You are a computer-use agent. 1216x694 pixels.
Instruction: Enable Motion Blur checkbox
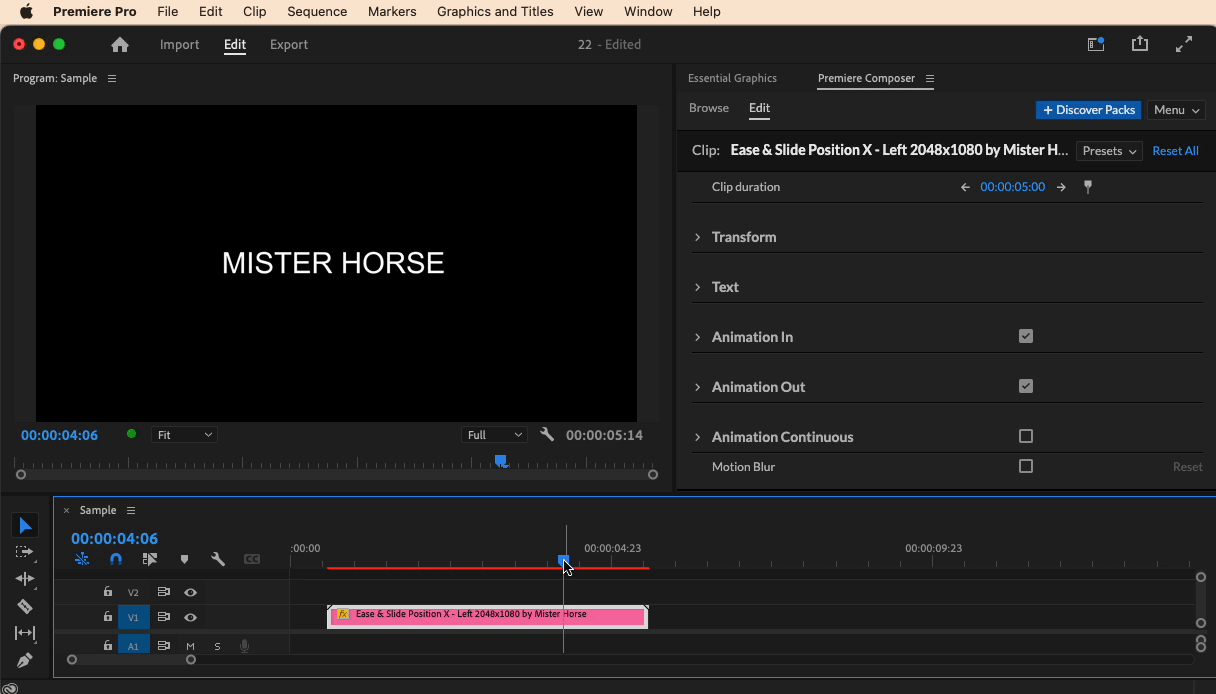pos(1026,466)
